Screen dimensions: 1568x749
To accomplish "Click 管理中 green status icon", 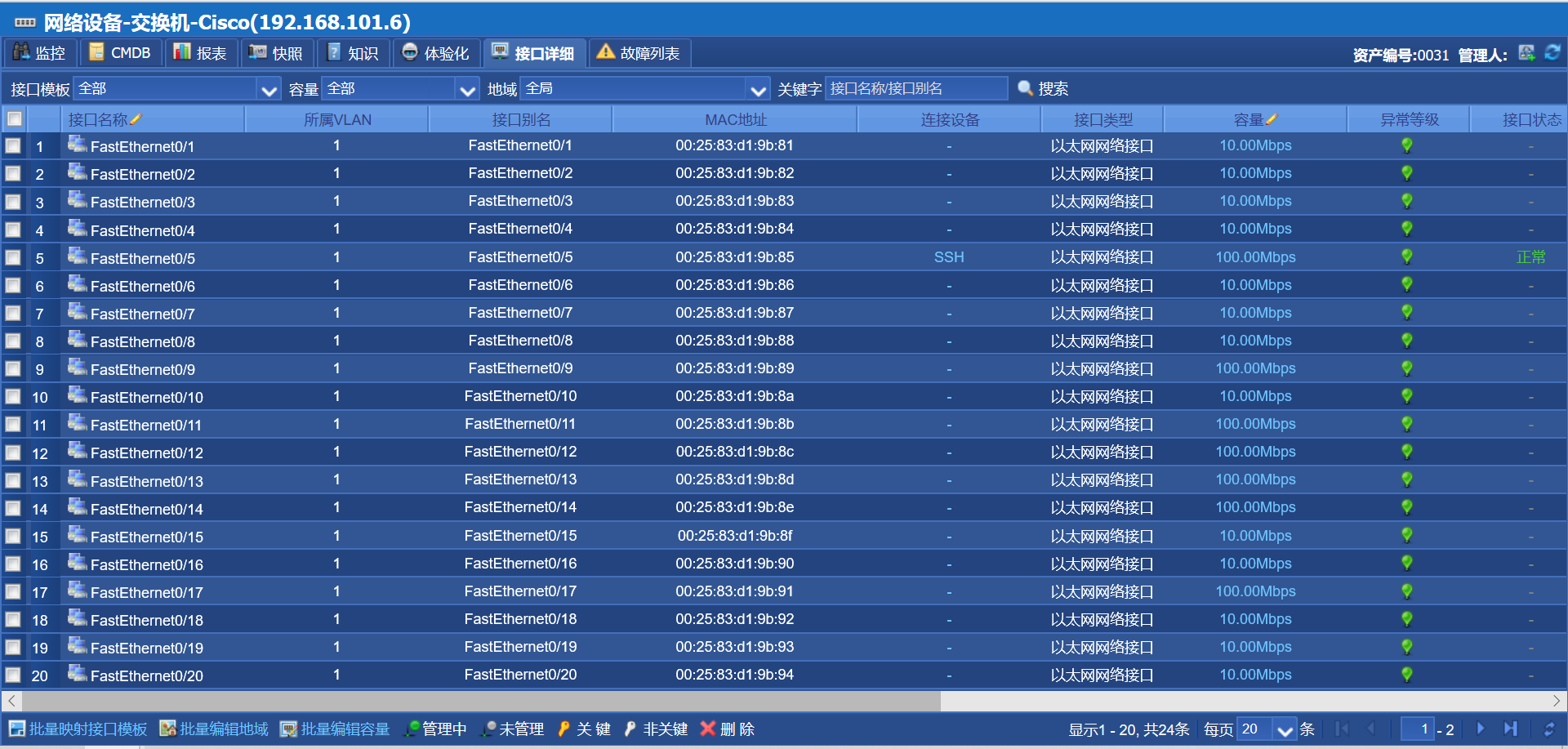I will click(412, 729).
